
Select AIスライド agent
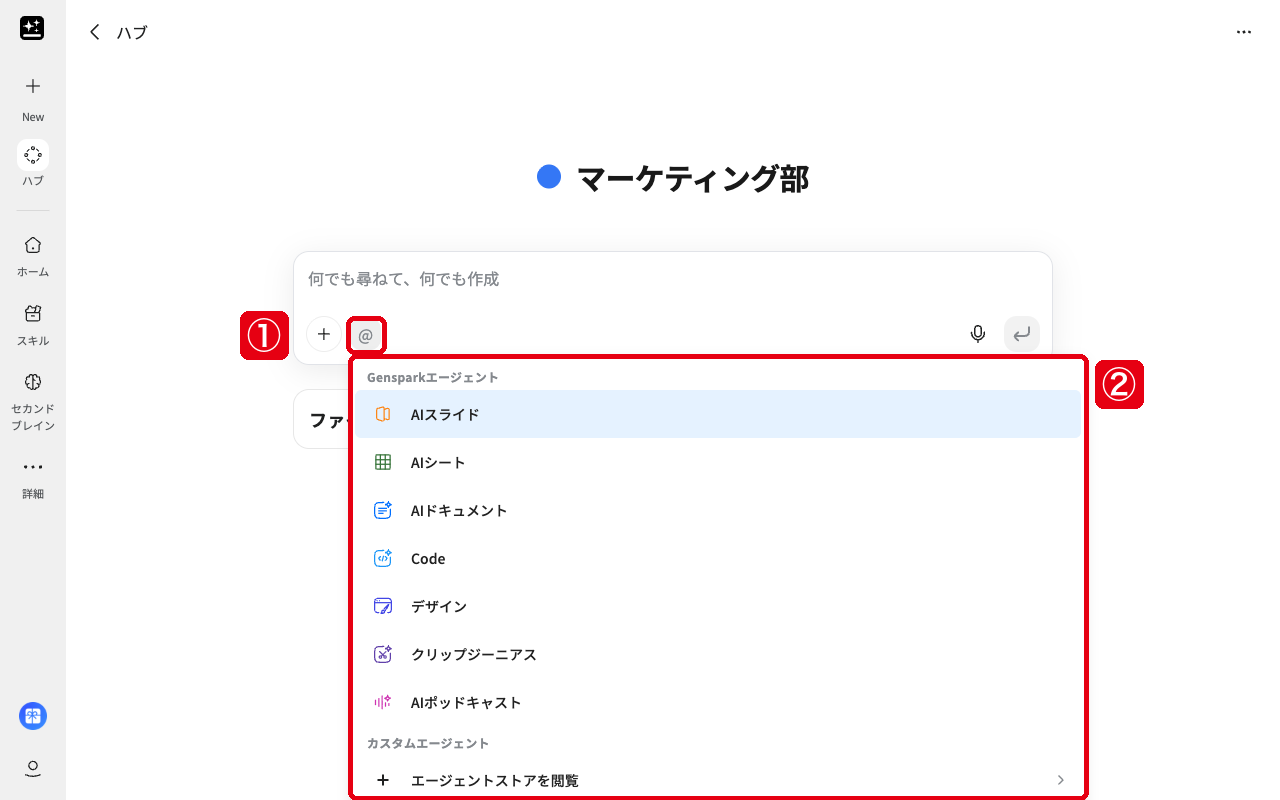[x=718, y=414]
